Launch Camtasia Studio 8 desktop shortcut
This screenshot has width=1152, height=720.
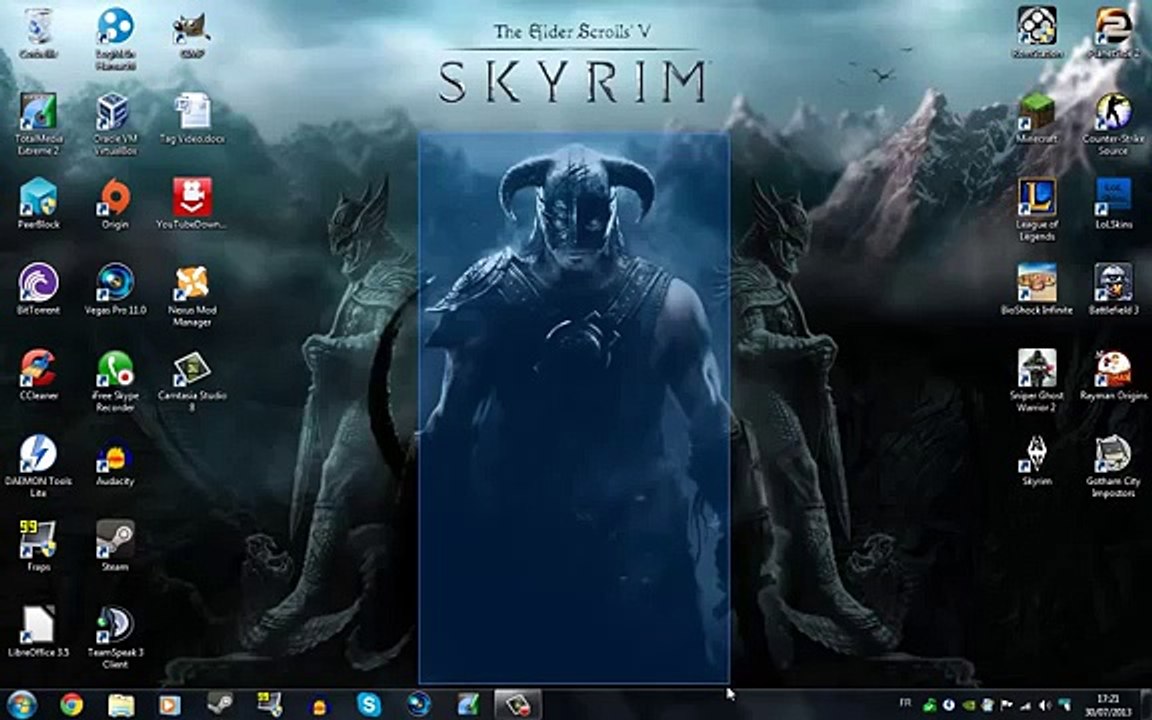[x=192, y=380]
